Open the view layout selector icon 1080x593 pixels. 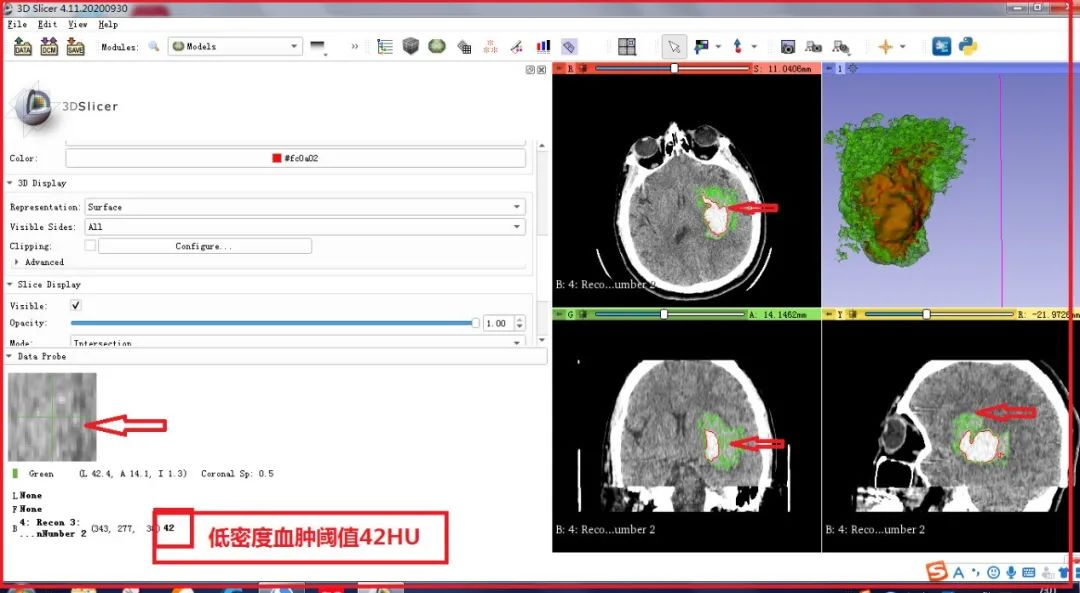click(x=627, y=47)
